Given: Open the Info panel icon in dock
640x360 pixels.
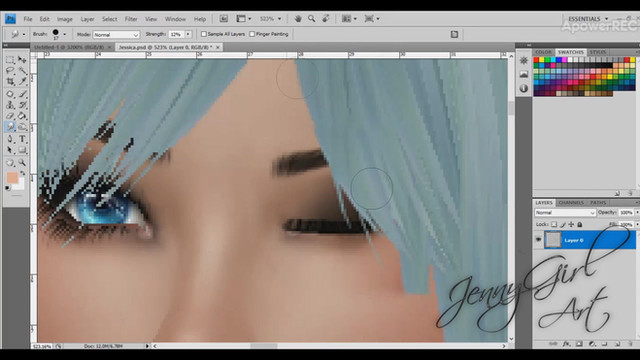Looking at the screenshot, I should [x=524, y=88].
